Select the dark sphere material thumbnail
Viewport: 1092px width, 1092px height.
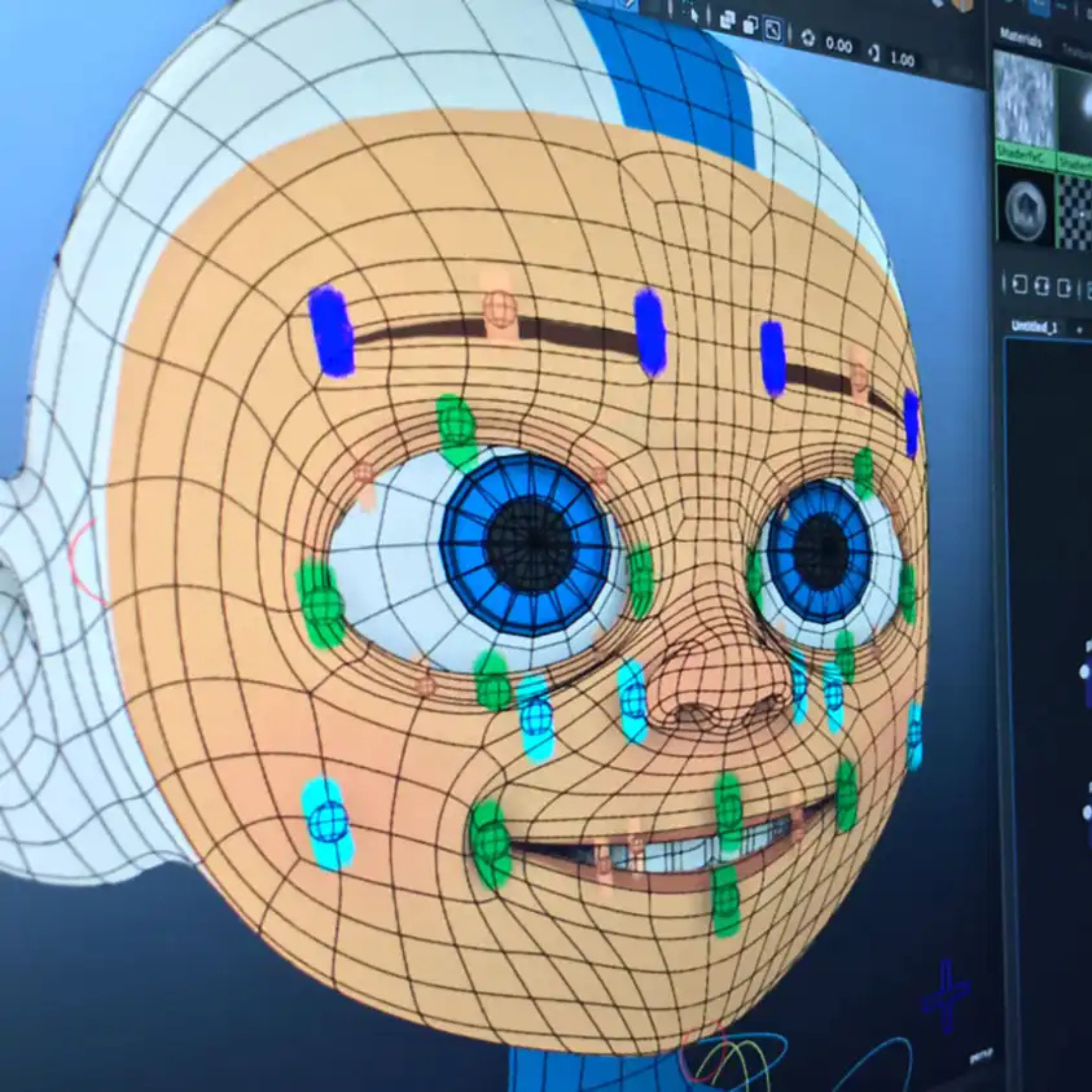pyautogui.click(x=1024, y=209)
